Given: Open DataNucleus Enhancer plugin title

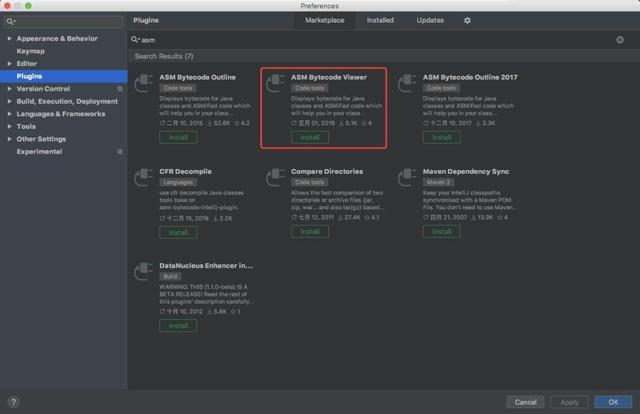Looking at the screenshot, I should coord(206,266).
